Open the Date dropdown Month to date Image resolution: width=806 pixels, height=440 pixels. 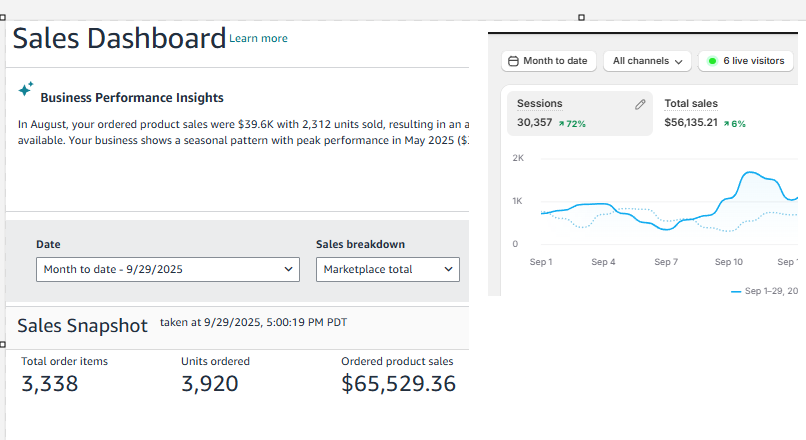[168, 269]
